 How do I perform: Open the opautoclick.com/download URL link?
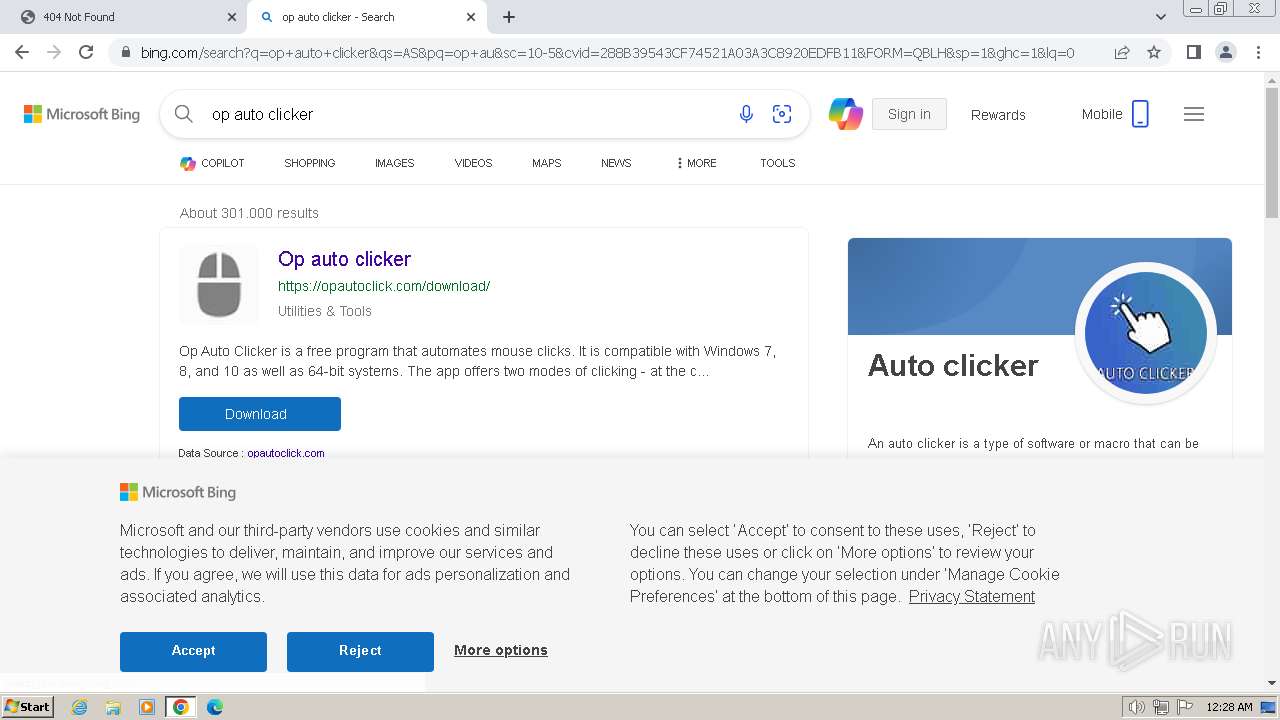coord(384,286)
